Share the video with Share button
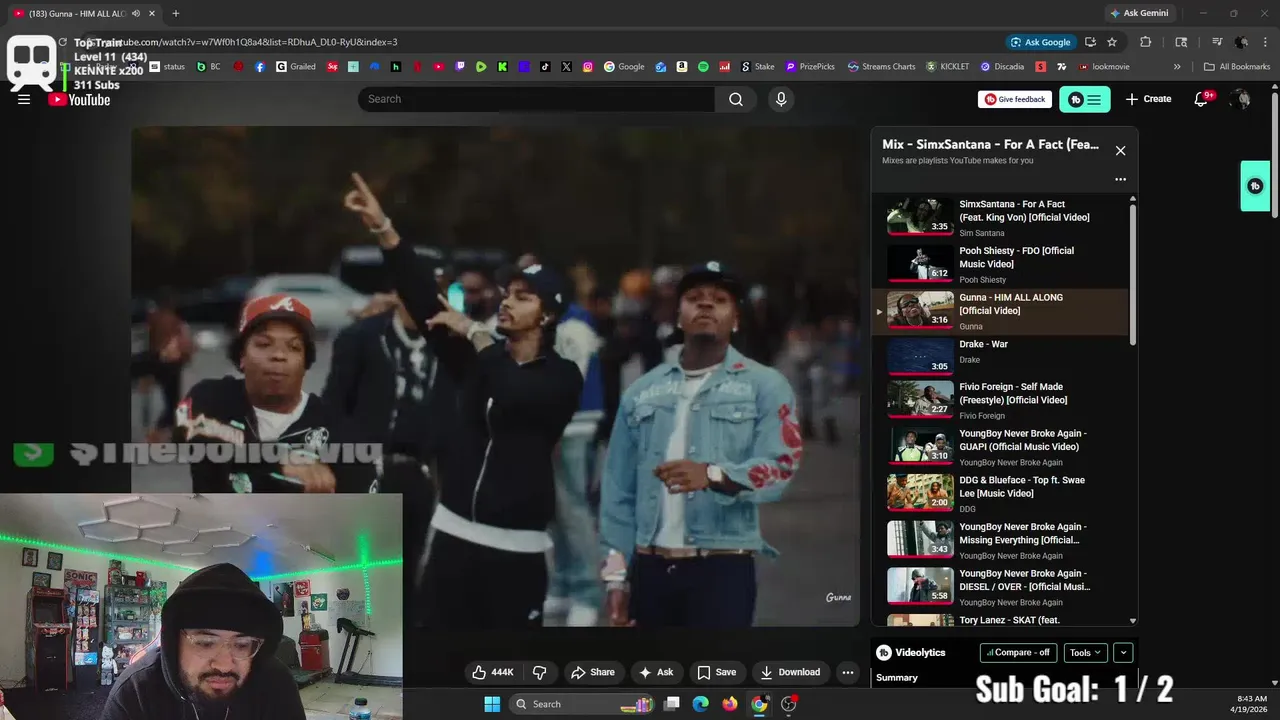 pos(592,672)
